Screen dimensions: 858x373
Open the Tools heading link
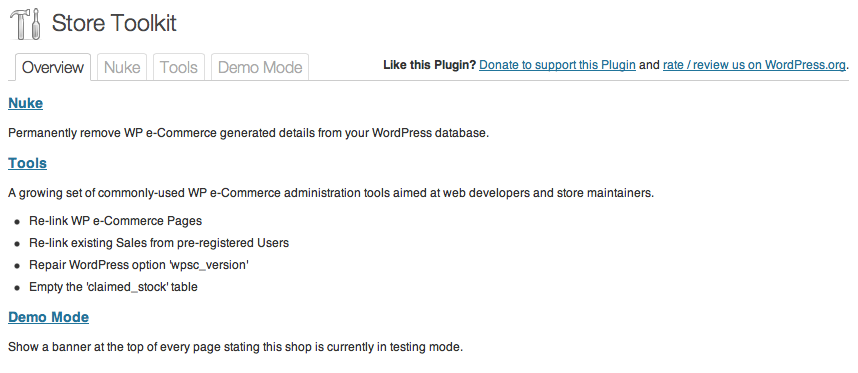(x=27, y=164)
